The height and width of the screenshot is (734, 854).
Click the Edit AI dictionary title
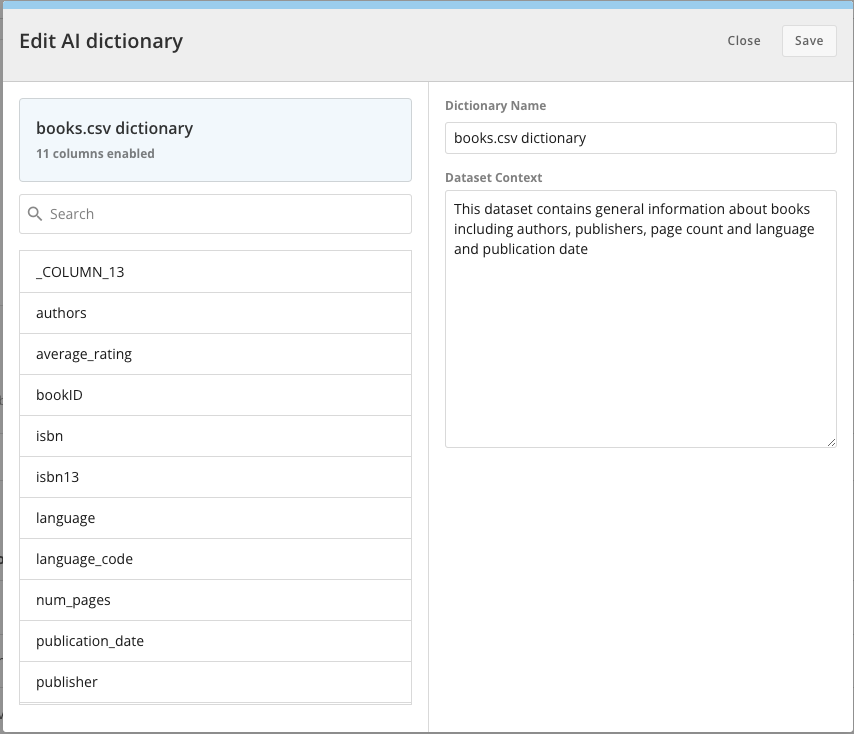click(101, 41)
